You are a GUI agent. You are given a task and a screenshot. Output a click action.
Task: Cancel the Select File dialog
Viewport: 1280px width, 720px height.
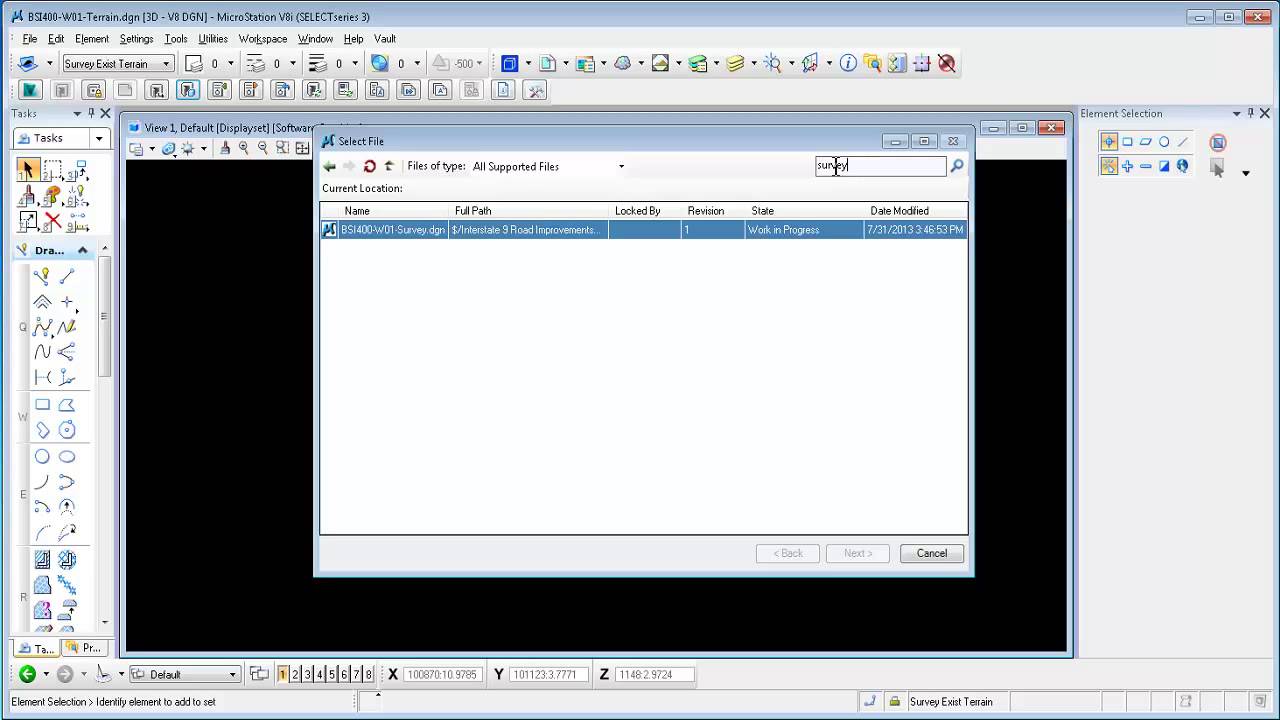click(930, 553)
